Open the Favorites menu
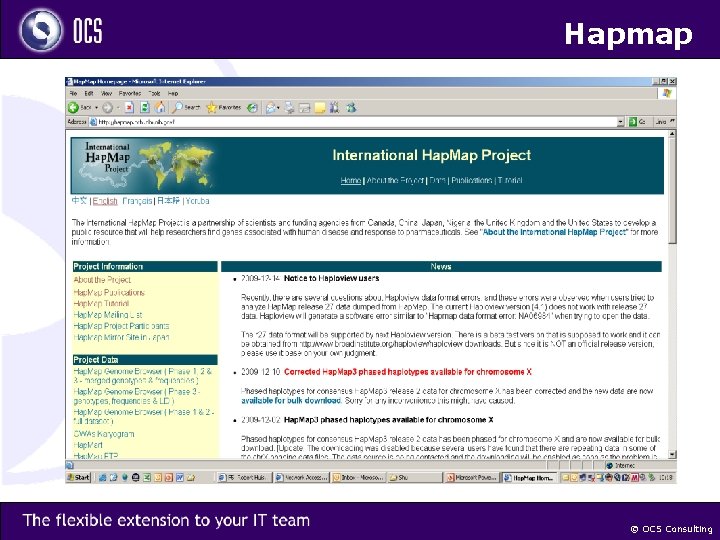Viewport: 720px width, 540px height. (x=130, y=93)
